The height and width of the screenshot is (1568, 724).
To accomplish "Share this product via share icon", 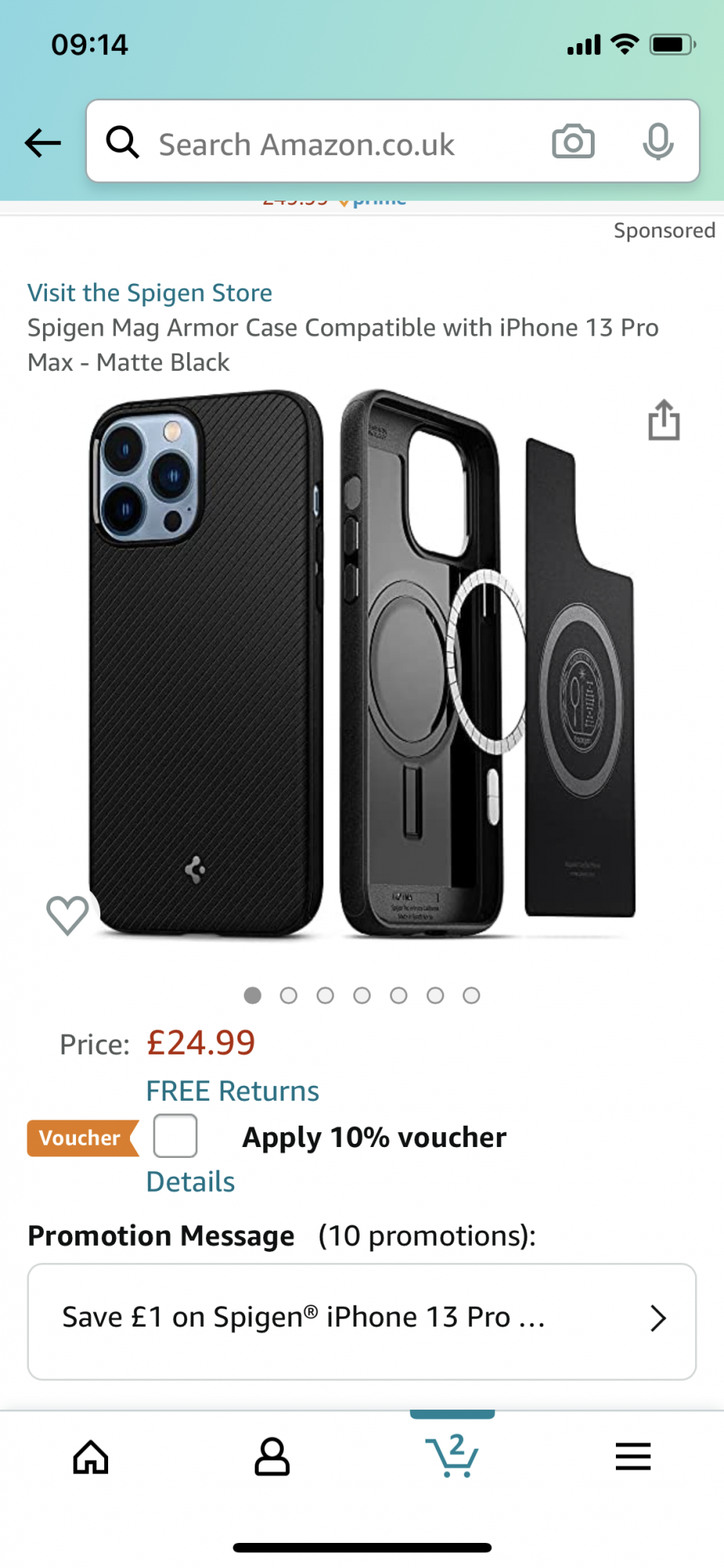I will click(664, 420).
